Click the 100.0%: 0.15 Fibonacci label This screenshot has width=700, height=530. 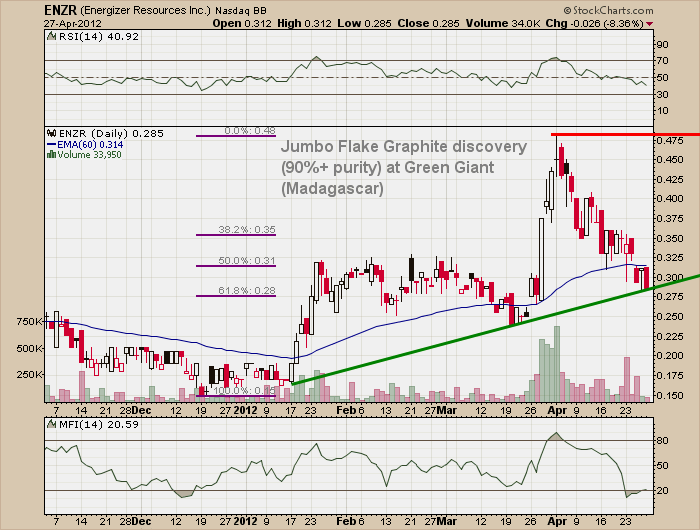tap(245, 391)
